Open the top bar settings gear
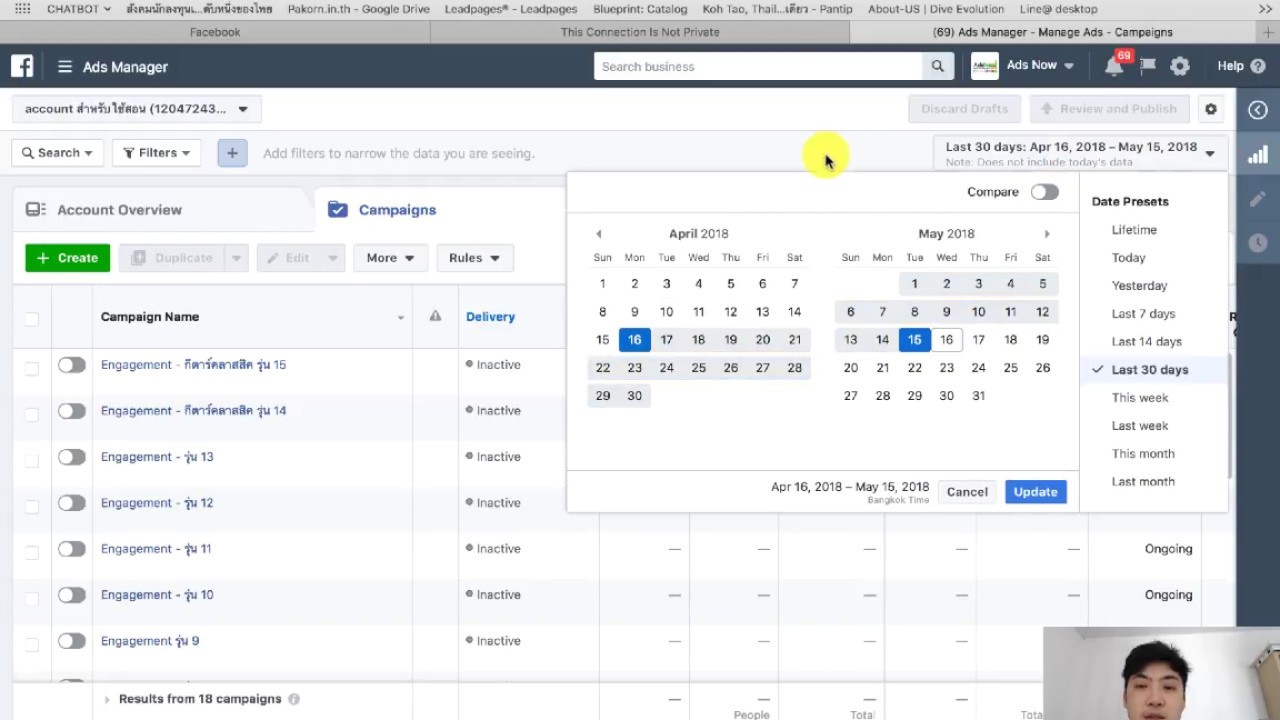1280x720 pixels. pos(1180,66)
